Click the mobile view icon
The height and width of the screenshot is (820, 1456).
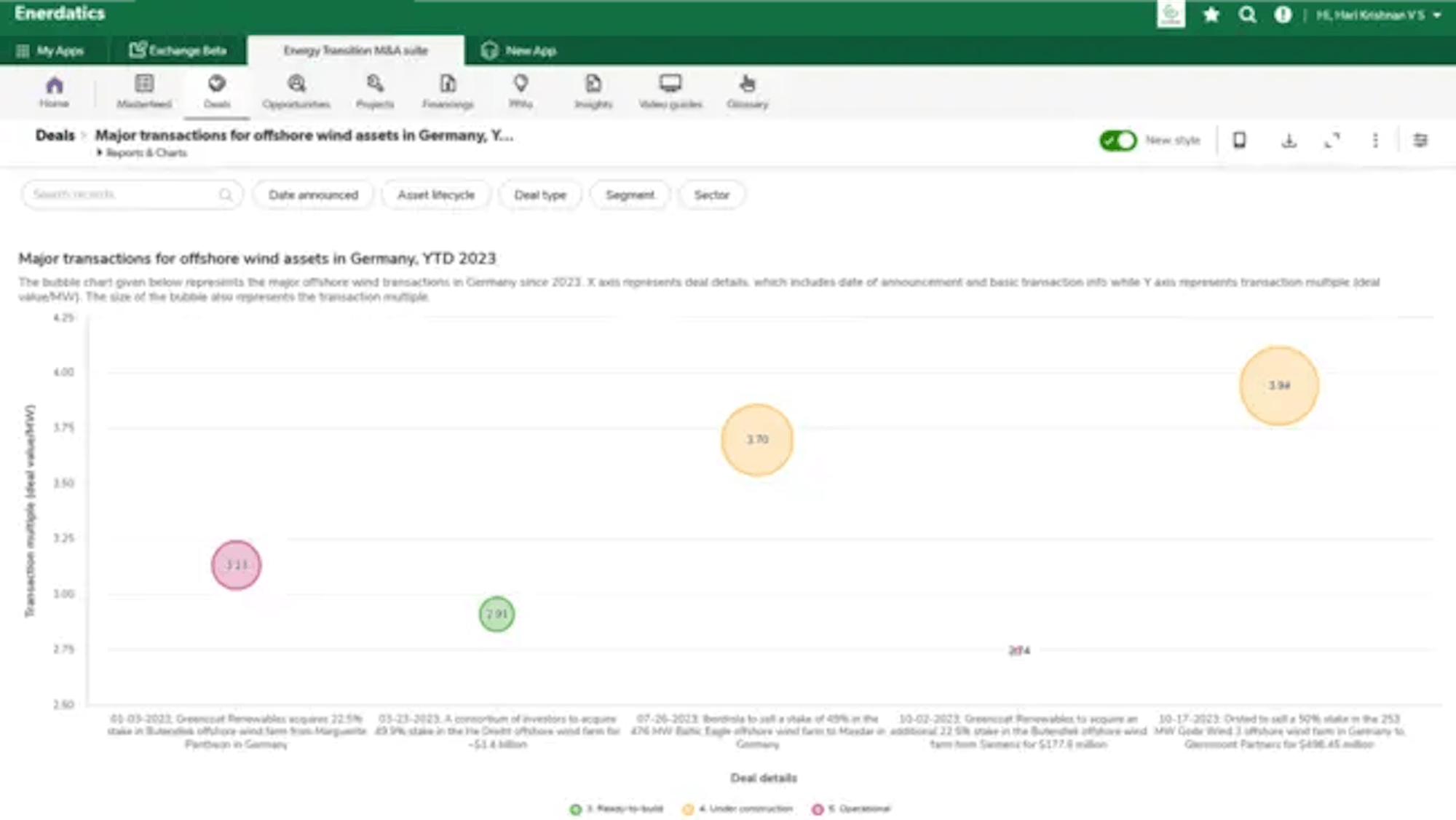coord(1239,140)
